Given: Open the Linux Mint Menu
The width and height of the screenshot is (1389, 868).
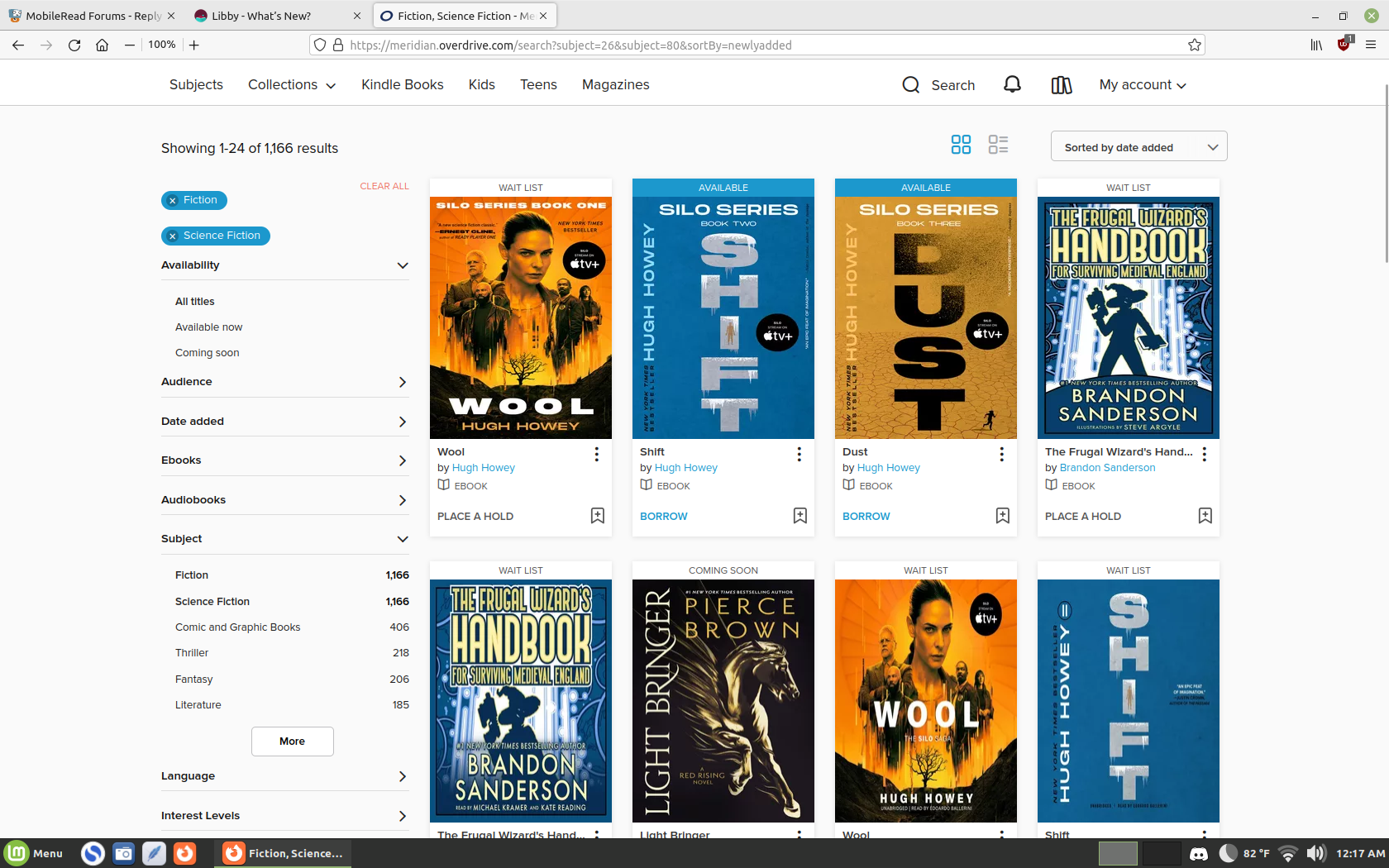Looking at the screenshot, I should pyautogui.click(x=34, y=853).
